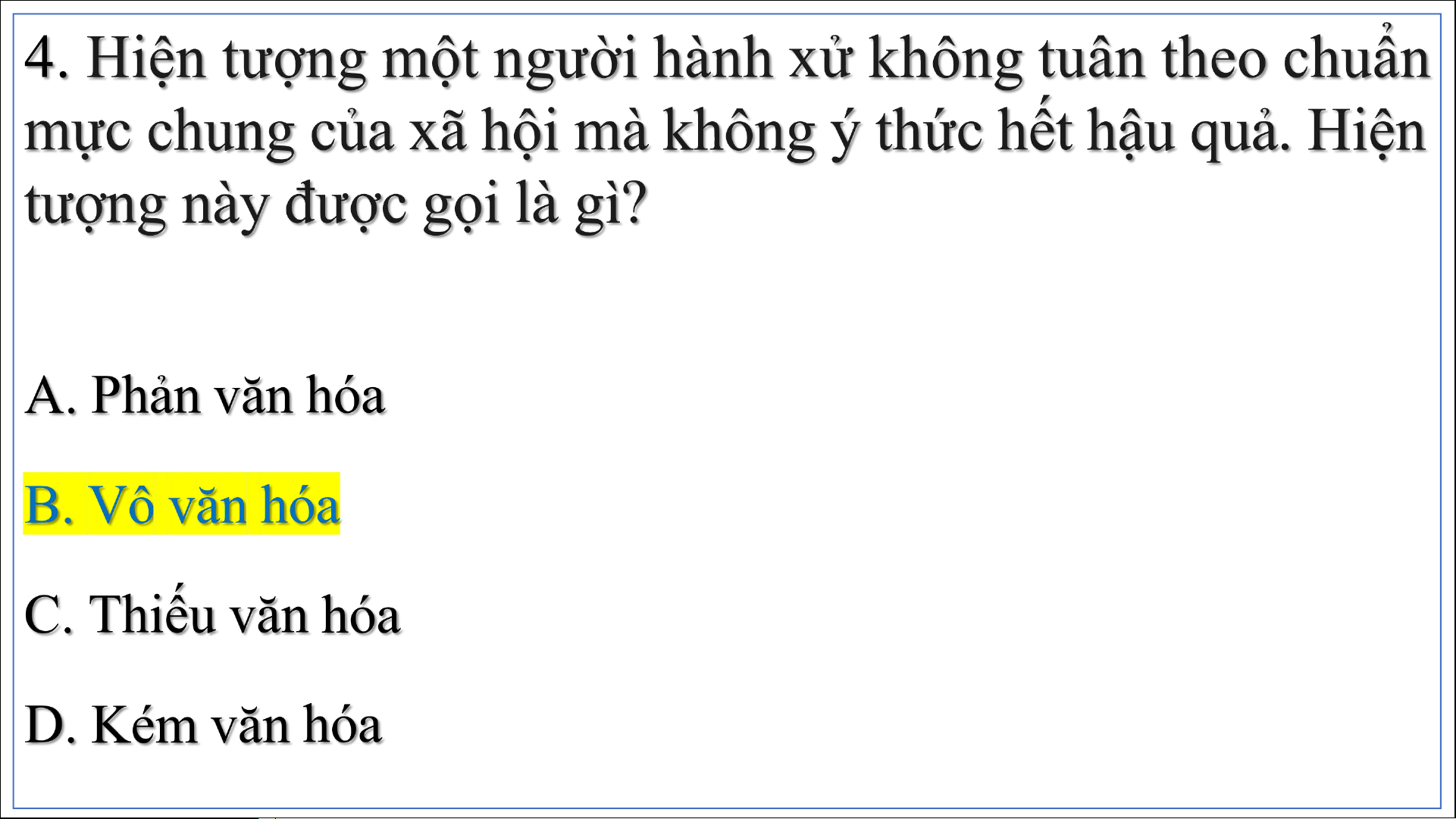Click the word 'Vô' in the yellow highlight
The width and height of the screenshot is (1456, 819).
pos(122,505)
